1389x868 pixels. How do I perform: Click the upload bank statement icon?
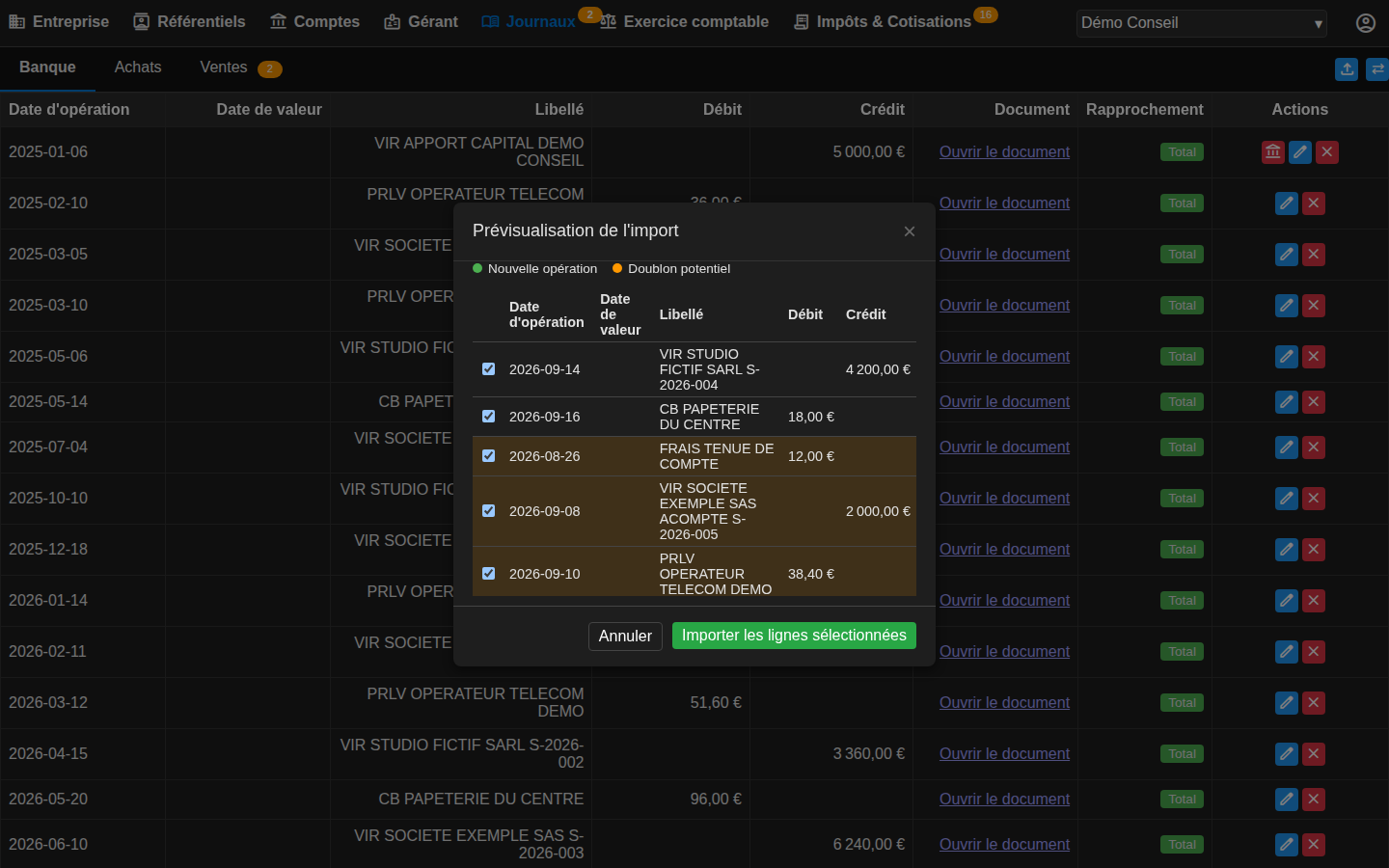1348,69
